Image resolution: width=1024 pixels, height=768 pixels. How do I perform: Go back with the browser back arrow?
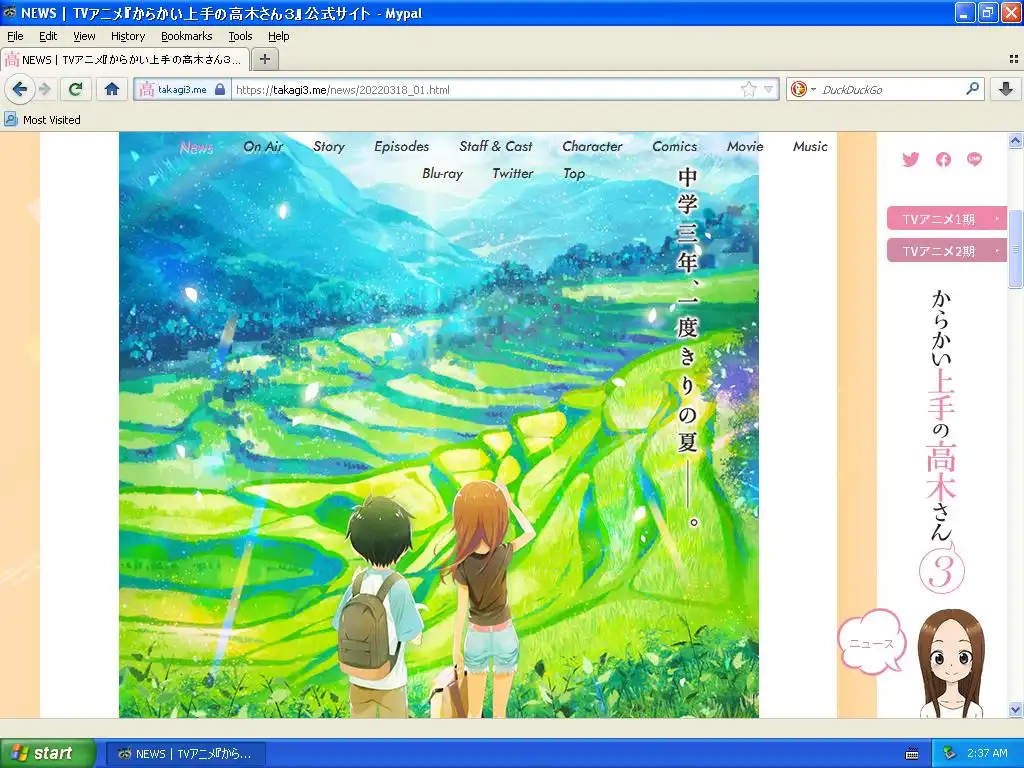click(x=20, y=89)
